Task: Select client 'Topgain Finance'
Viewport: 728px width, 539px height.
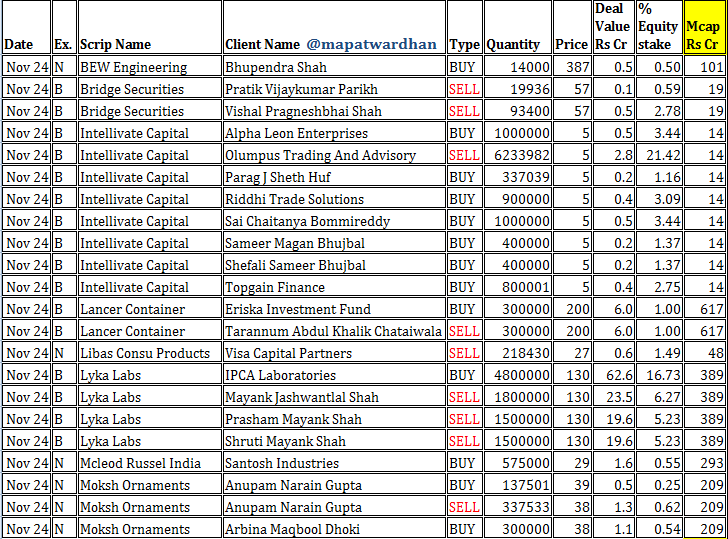Action: (334, 287)
